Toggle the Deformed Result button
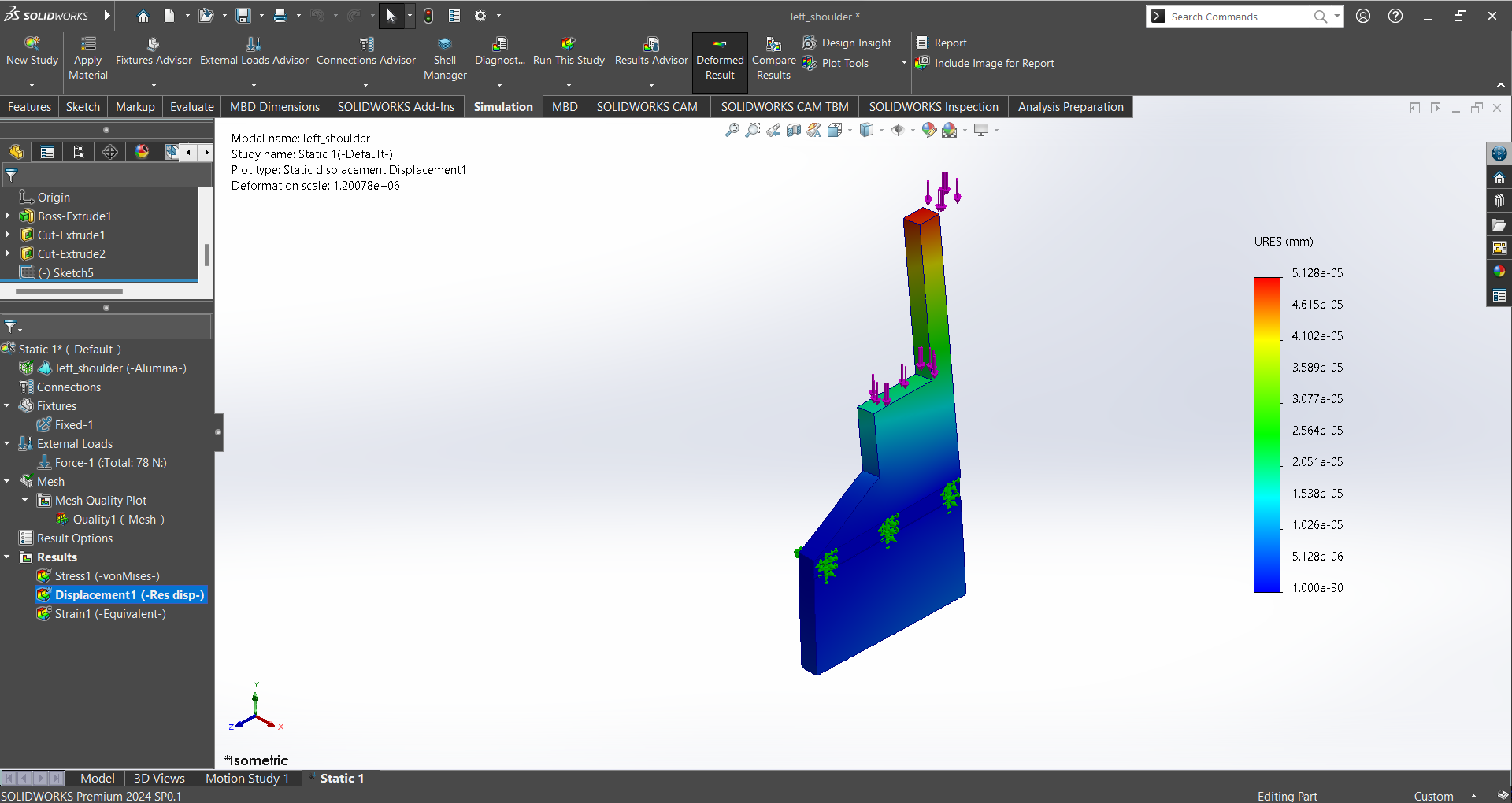This screenshot has height=803, width=1512. point(720,61)
